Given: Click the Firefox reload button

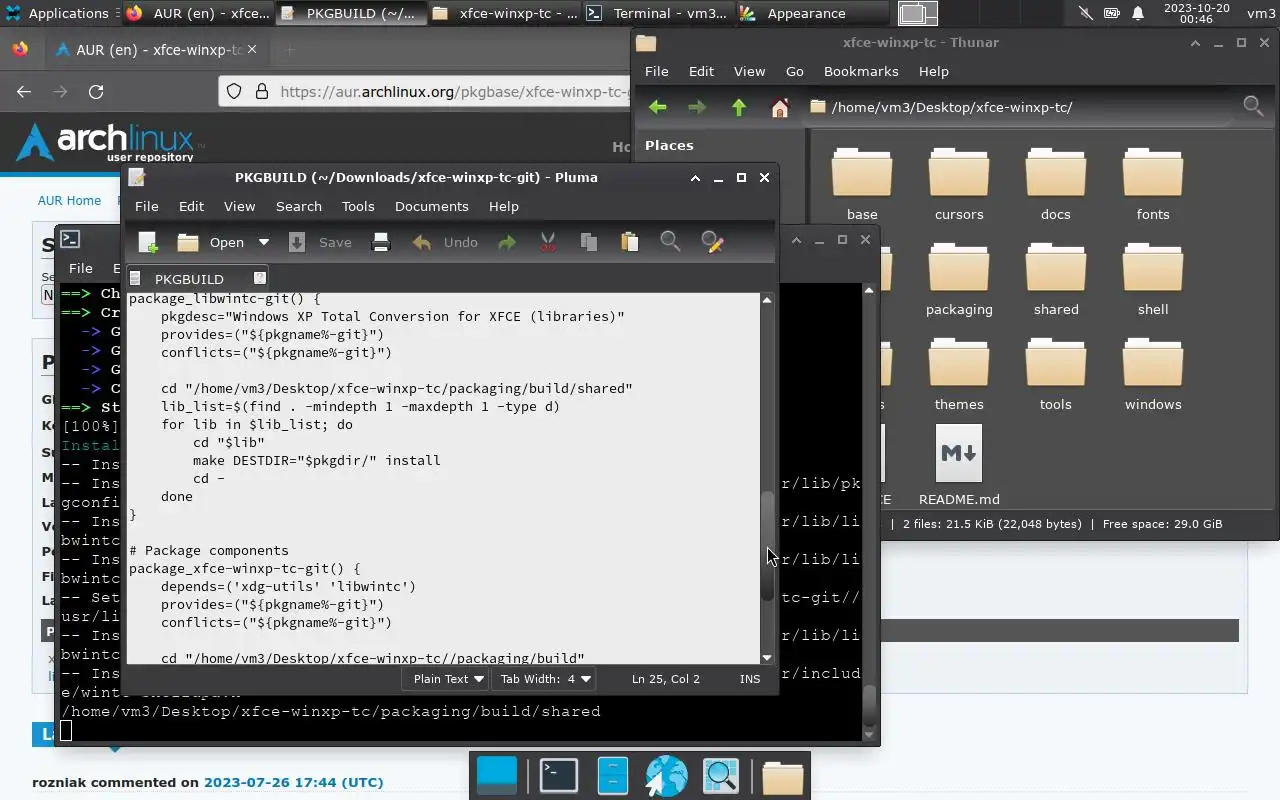Looking at the screenshot, I should [x=96, y=91].
